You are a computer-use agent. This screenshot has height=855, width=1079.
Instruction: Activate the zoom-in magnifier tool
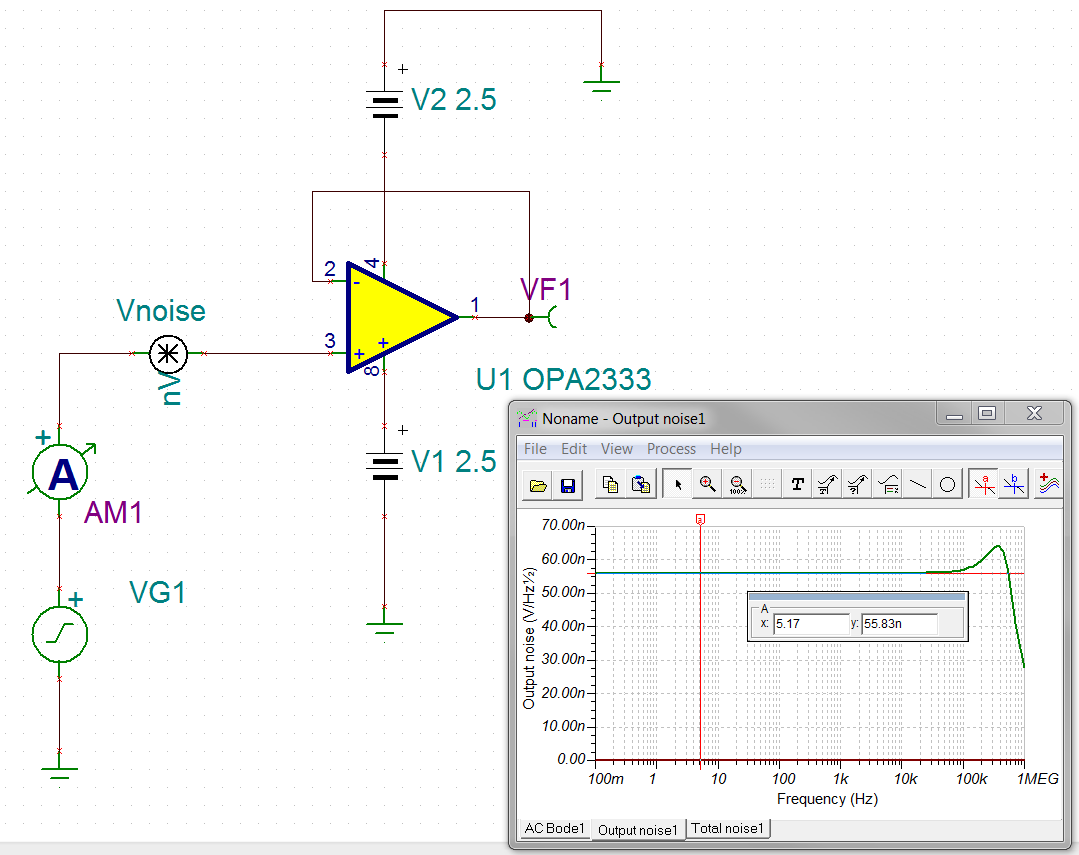(707, 485)
